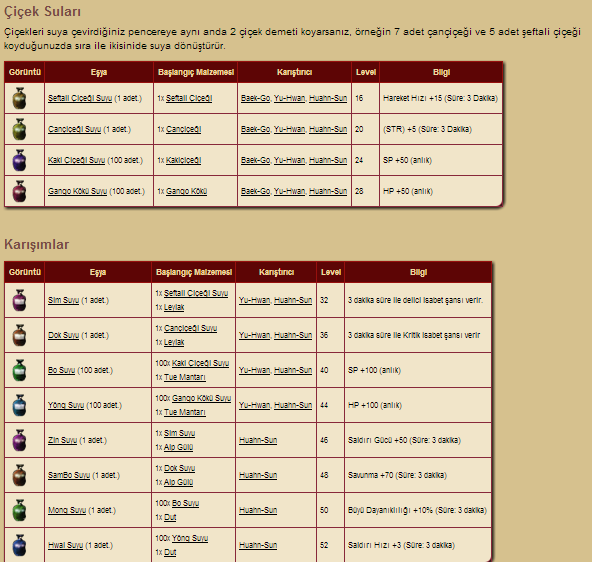The height and width of the screenshot is (562, 592).
Task: Click Huahn-Sun in the Yöng Suyu row
Action: pyautogui.click(x=293, y=405)
